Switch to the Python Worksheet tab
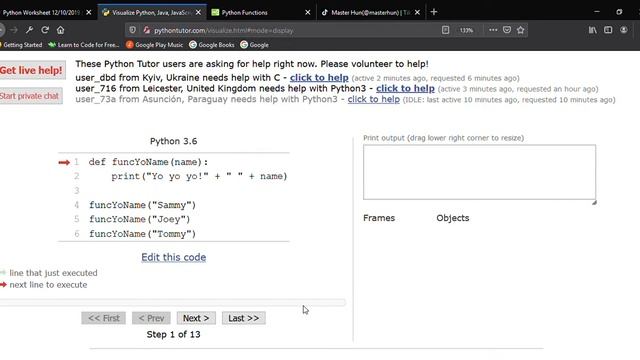Image resolution: width=640 pixels, height=360 pixels. [47, 12]
